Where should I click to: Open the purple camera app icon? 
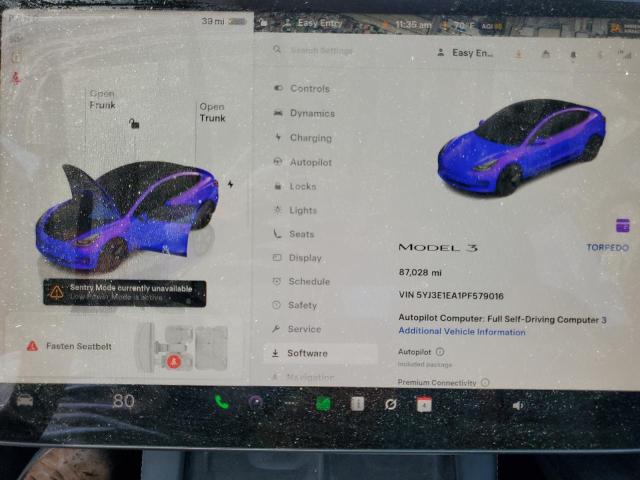pyautogui.click(x=256, y=403)
